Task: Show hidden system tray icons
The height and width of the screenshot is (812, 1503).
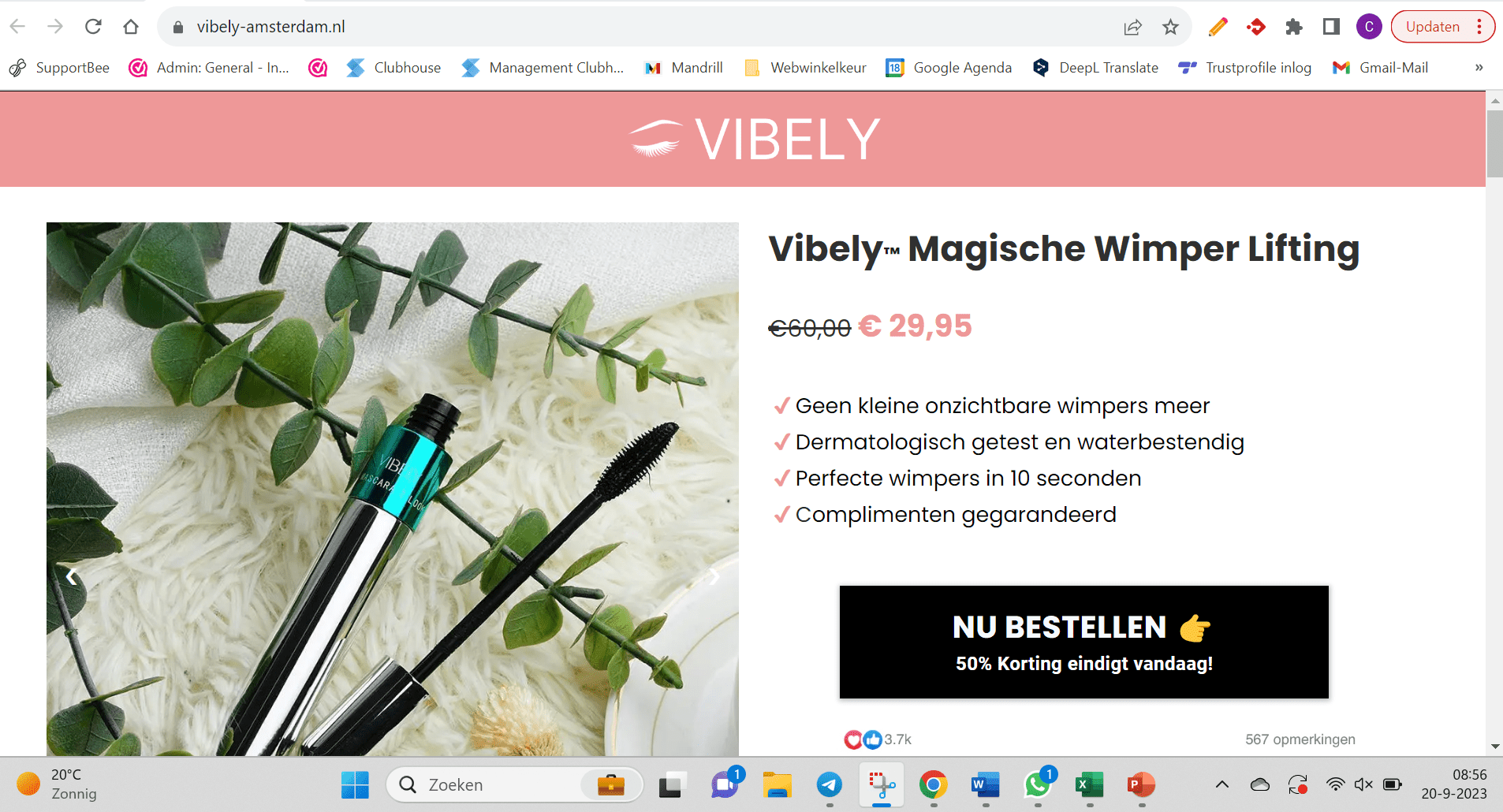Action: (1221, 784)
